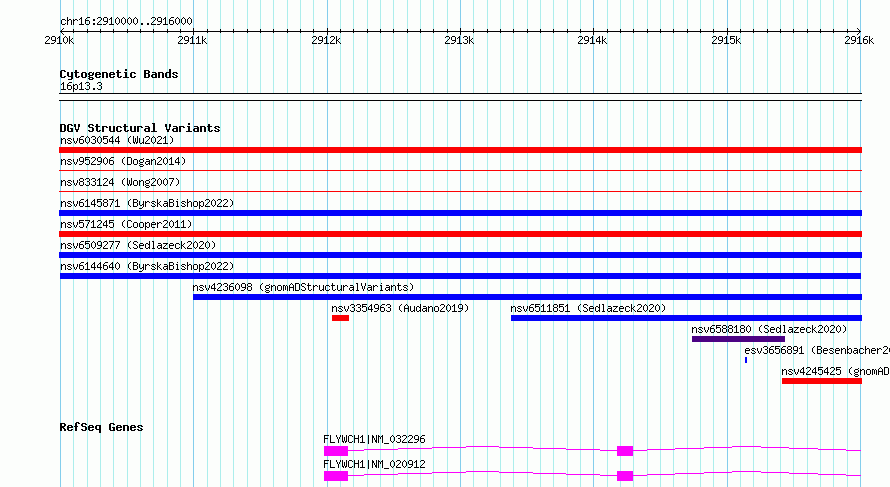Click the RefSeq Genes track title
The image size is (890, 487).
[101, 427]
